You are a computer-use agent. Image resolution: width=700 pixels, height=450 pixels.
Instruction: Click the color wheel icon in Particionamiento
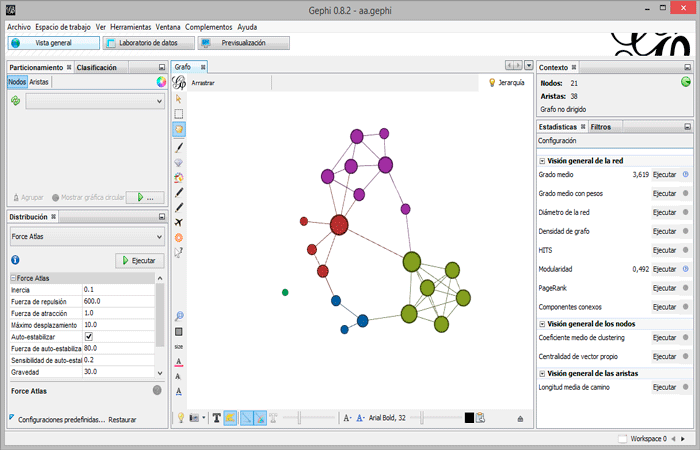coord(161,82)
